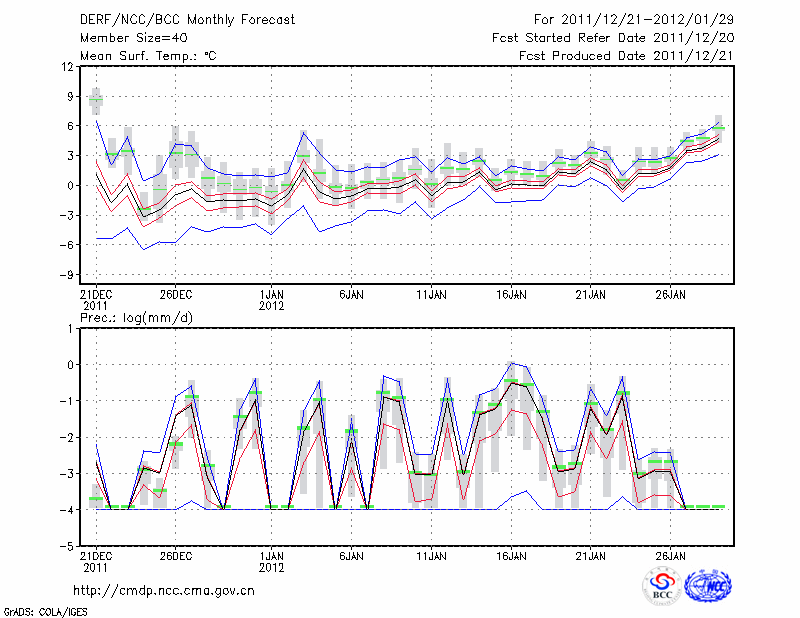Select the Fcst Produced Date line
800x618 pixels.
pyautogui.click(x=625, y=56)
